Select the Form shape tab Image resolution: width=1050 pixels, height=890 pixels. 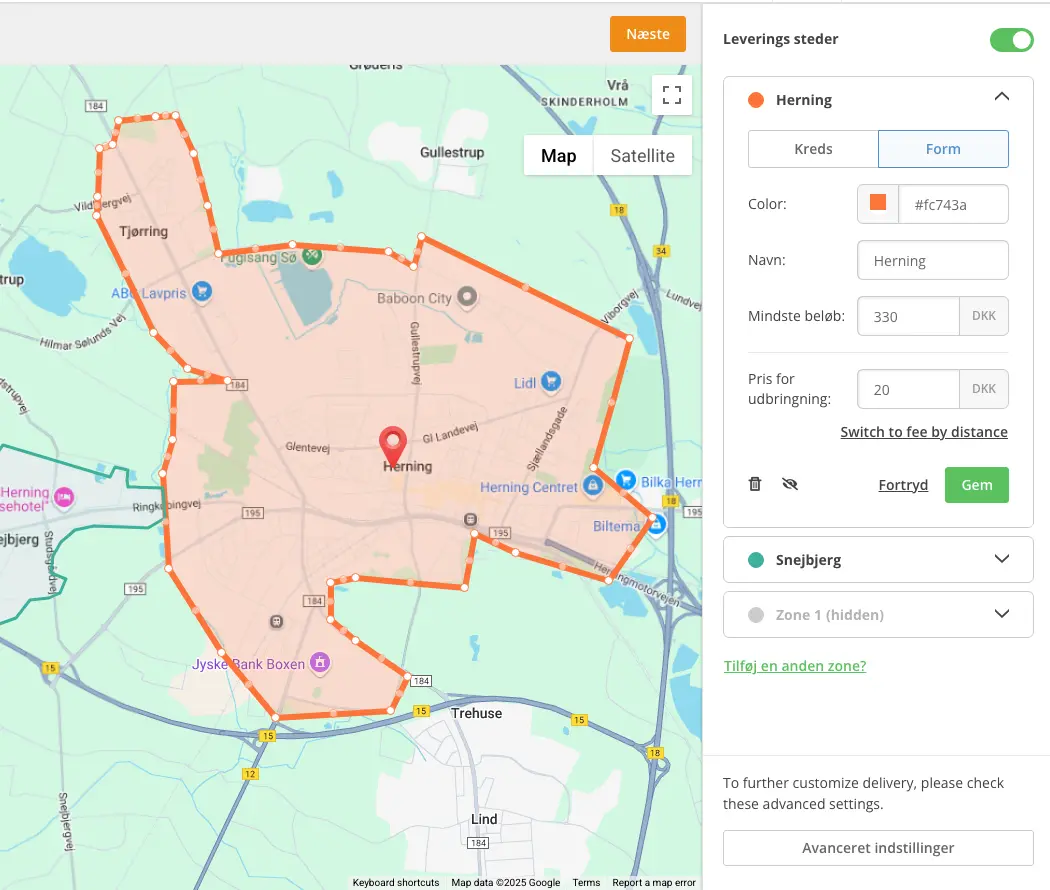(x=943, y=149)
